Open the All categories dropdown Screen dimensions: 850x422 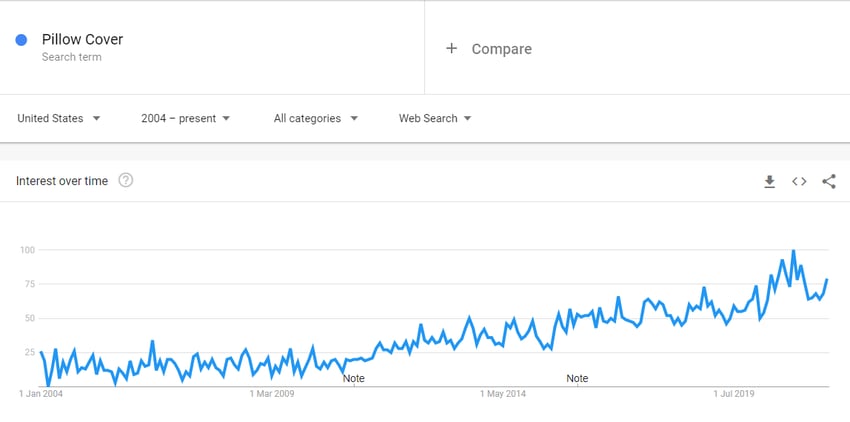click(315, 118)
